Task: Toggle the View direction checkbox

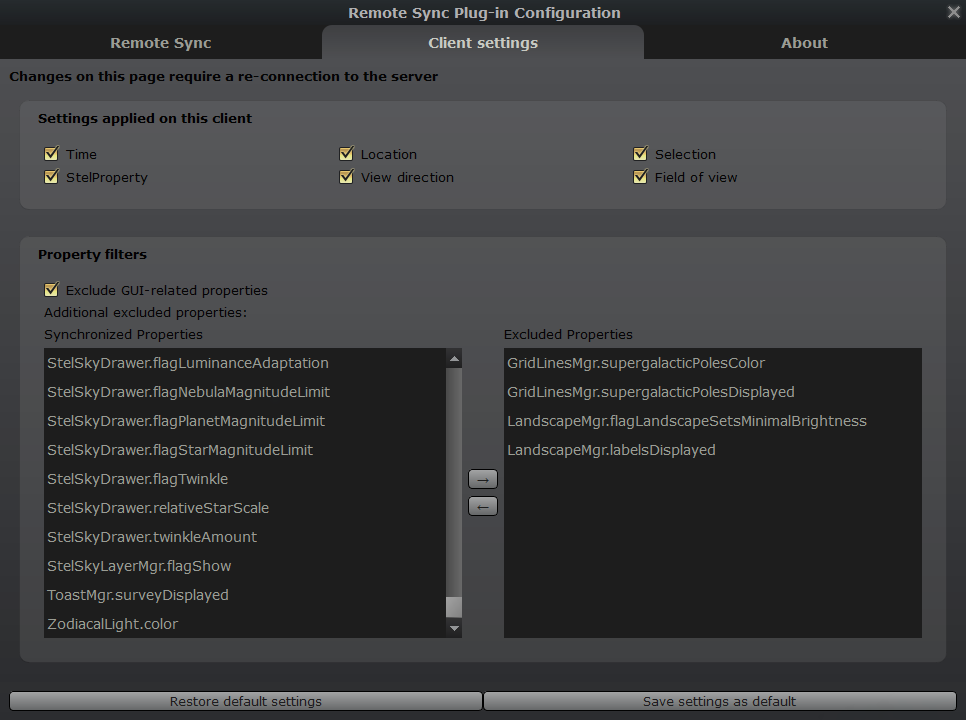Action: 347,177
